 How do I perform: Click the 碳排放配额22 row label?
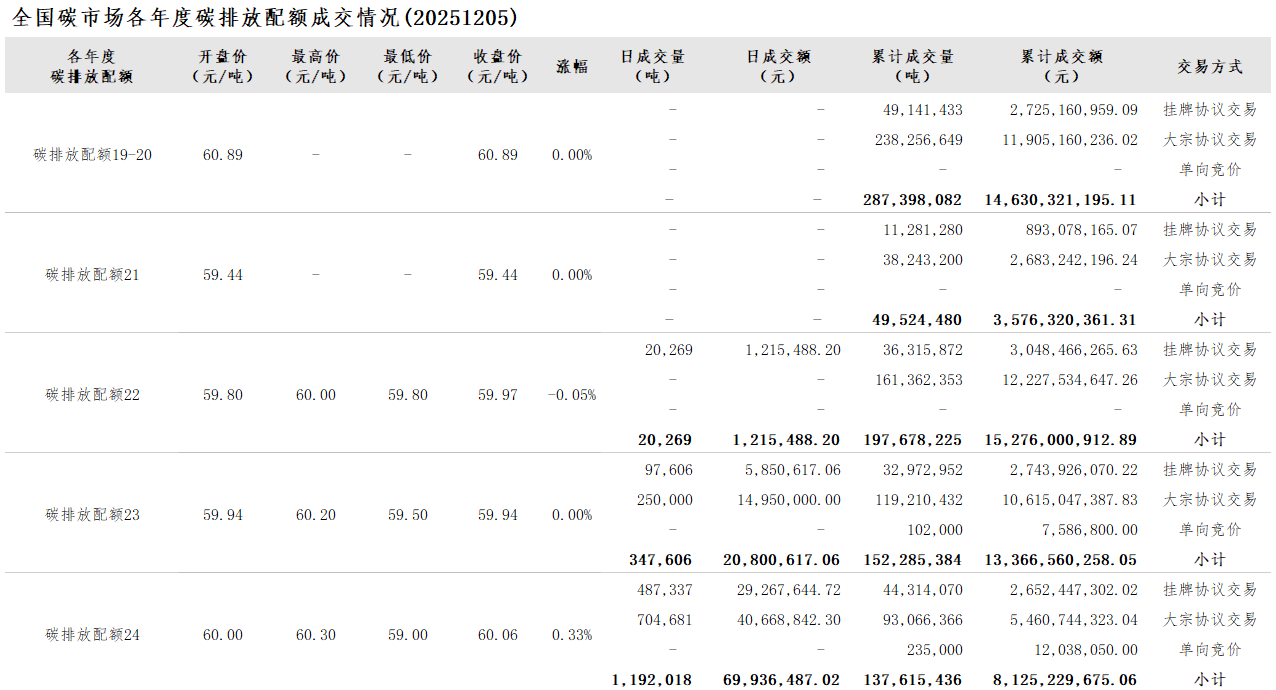coord(92,395)
